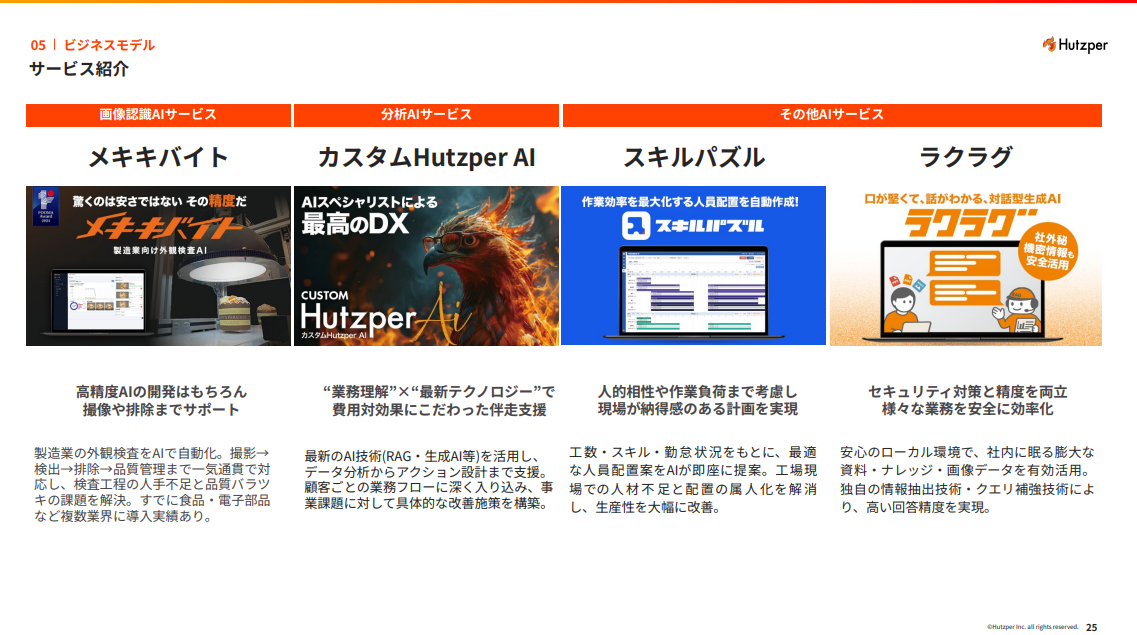The height and width of the screenshot is (635, 1137).
Task: Click the page number 25
Action: coord(1091,627)
